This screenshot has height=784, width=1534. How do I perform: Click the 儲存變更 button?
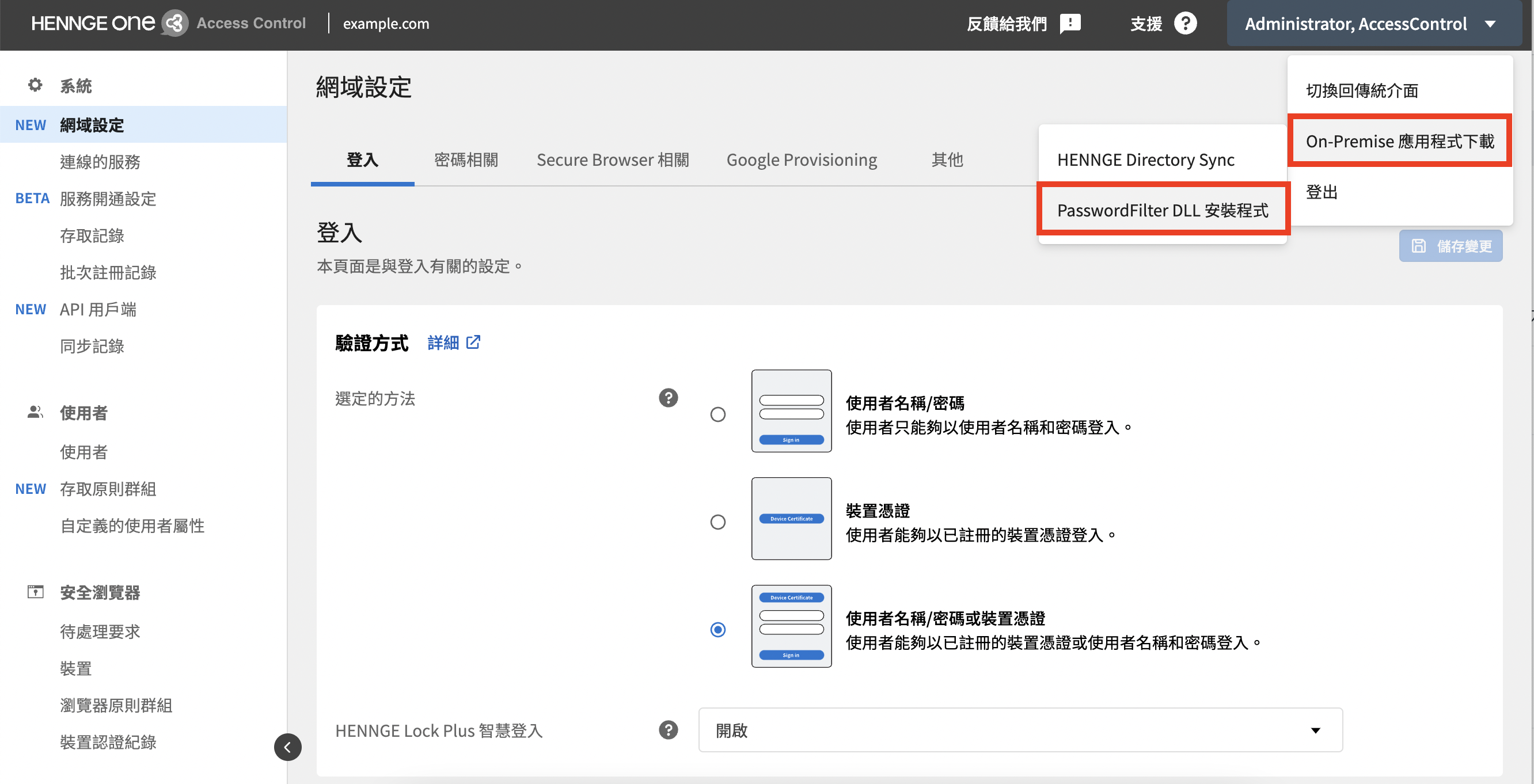click(x=1451, y=246)
